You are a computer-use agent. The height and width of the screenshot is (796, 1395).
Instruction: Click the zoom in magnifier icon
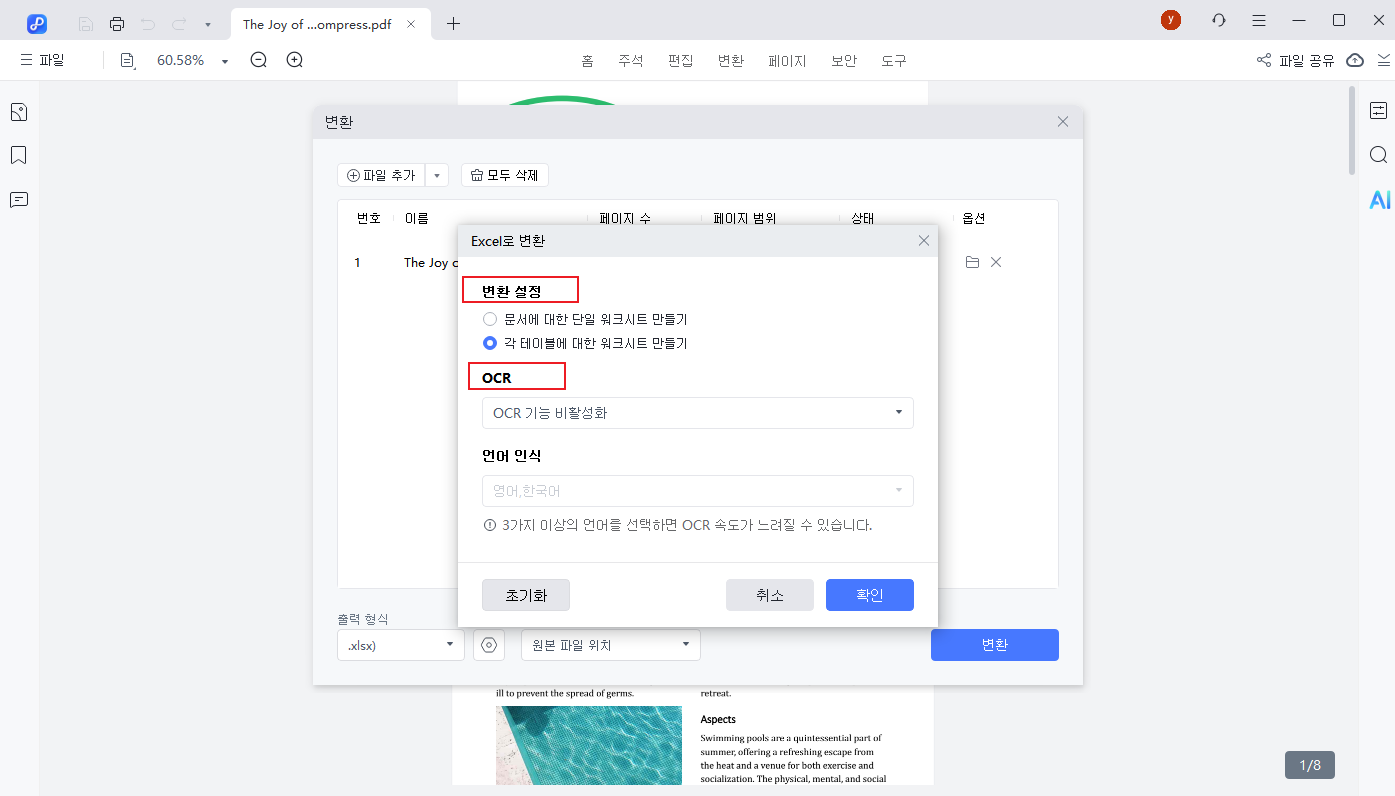(295, 60)
